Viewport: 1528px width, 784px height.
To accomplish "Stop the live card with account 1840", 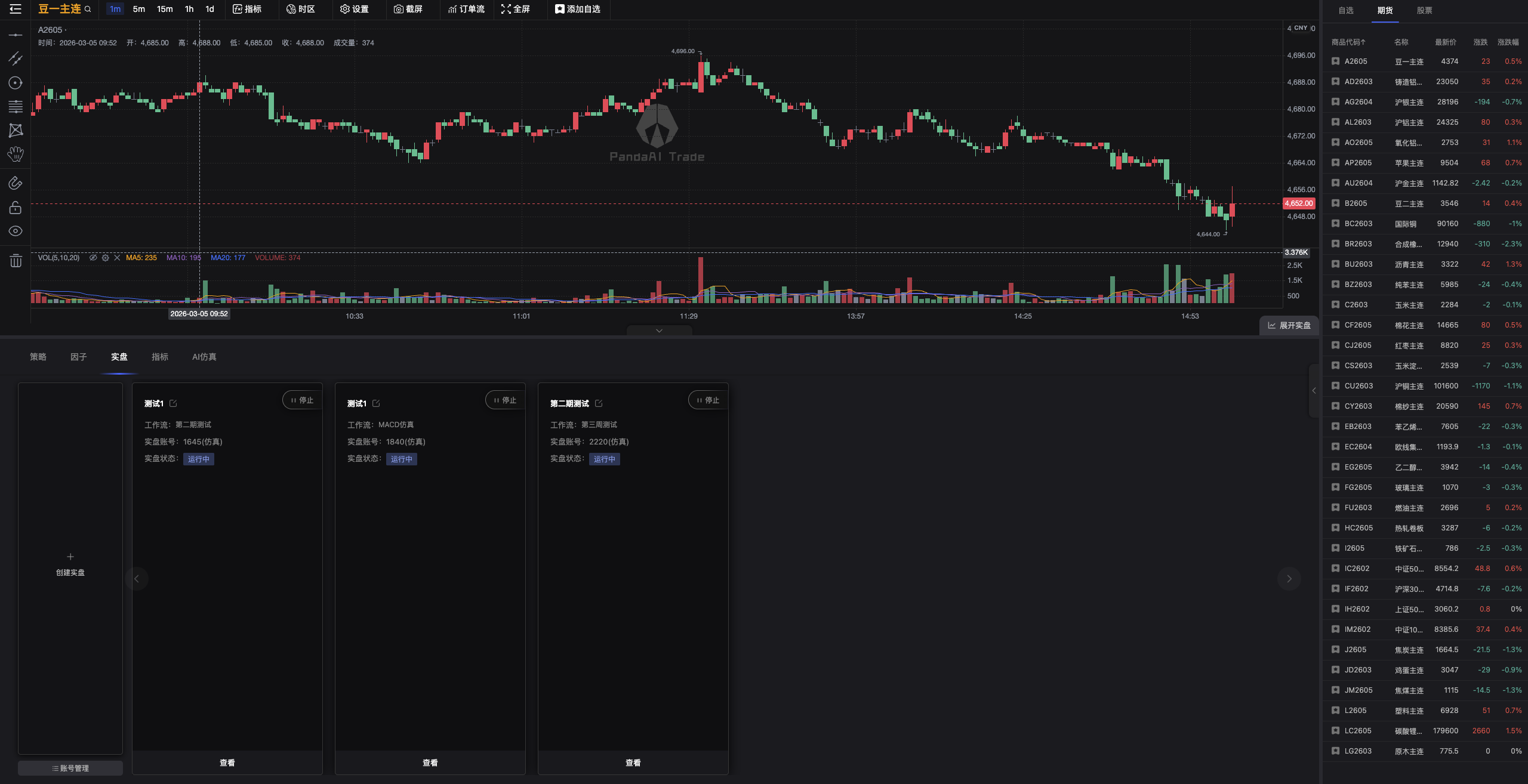I will (x=505, y=400).
